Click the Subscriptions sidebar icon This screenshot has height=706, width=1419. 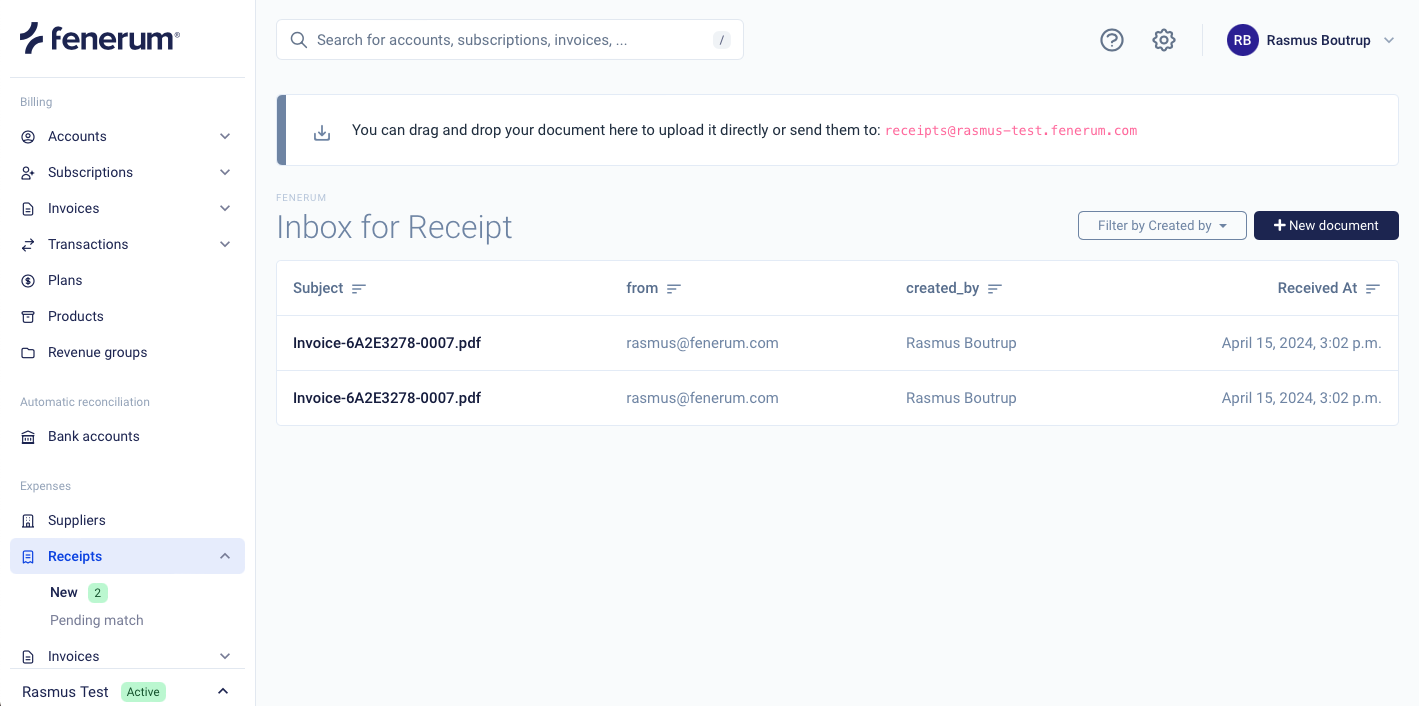click(x=28, y=172)
